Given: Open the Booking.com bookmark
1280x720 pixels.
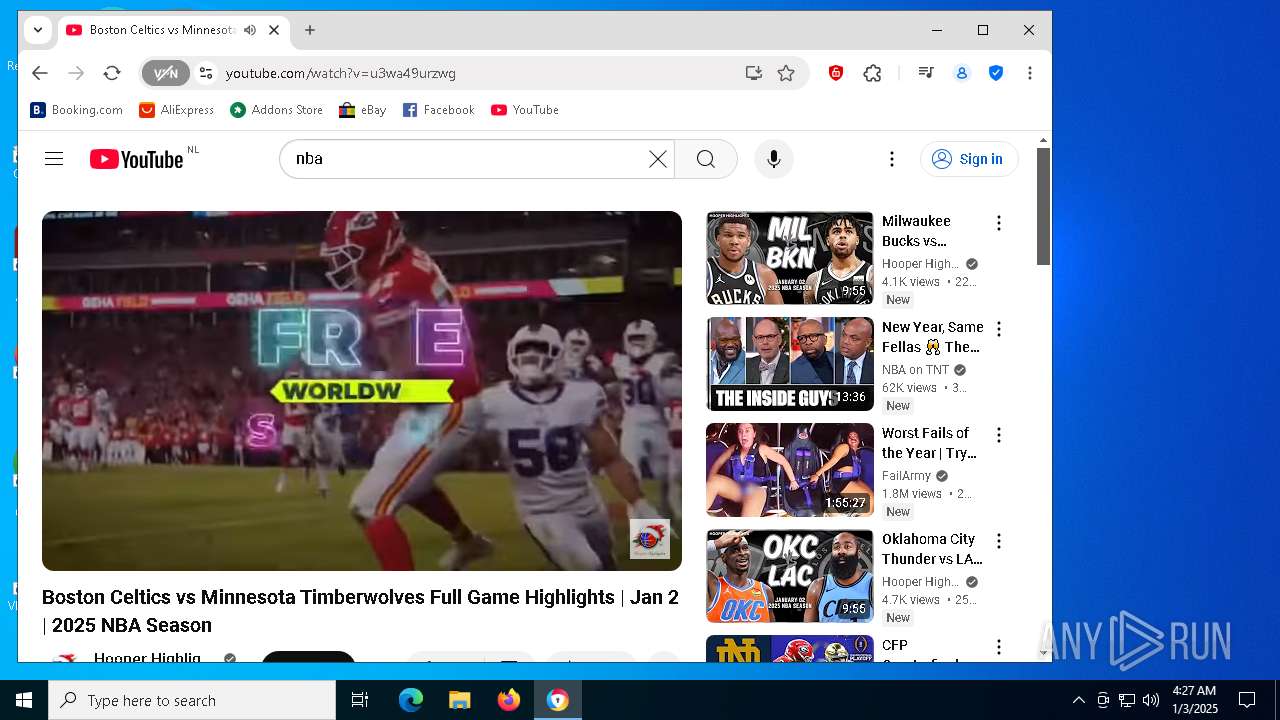Looking at the screenshot, I should click(x=77, y=110).
